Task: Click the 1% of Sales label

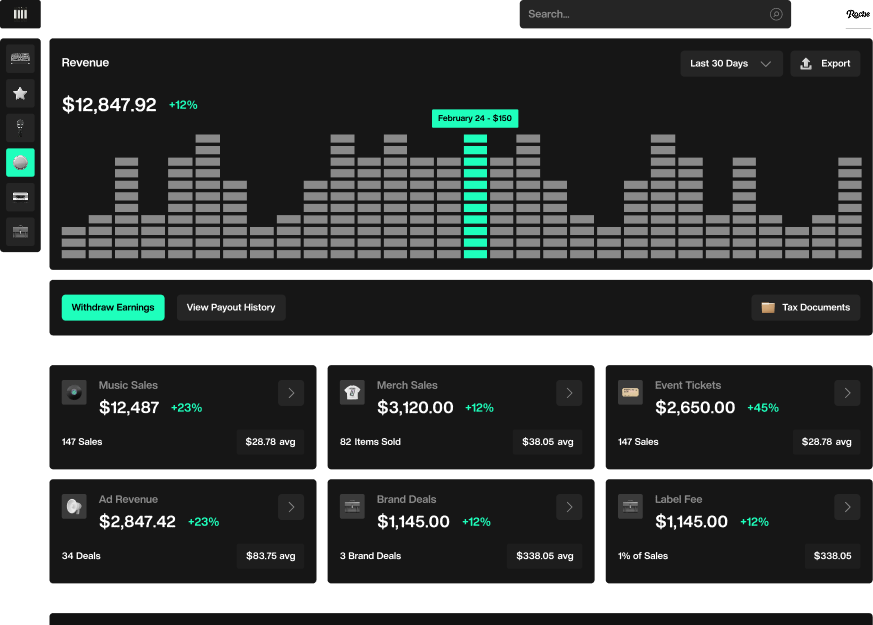Action: [x=643, y=556]
